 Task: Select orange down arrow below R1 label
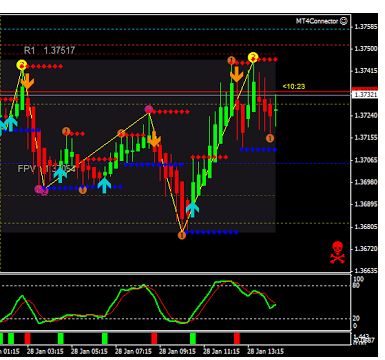coord(27,81)
